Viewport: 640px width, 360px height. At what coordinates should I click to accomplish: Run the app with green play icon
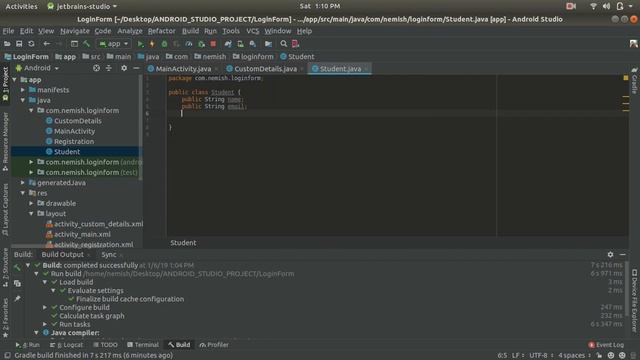pos(140,44)
